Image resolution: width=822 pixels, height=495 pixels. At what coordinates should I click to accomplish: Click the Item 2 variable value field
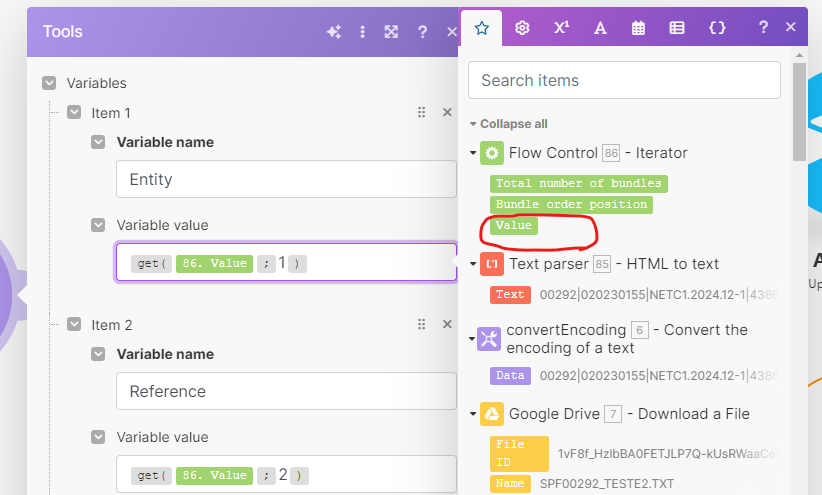point(286,474)
